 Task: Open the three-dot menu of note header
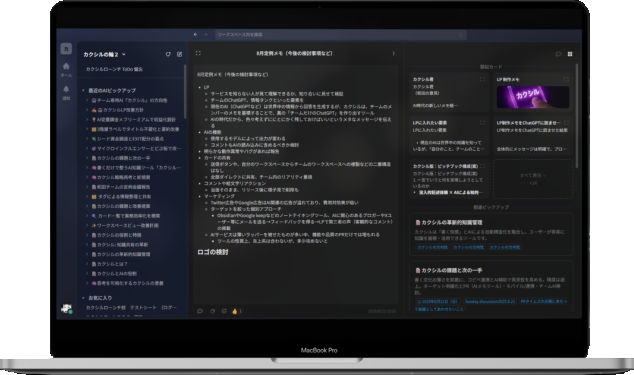tap(393, 53)
